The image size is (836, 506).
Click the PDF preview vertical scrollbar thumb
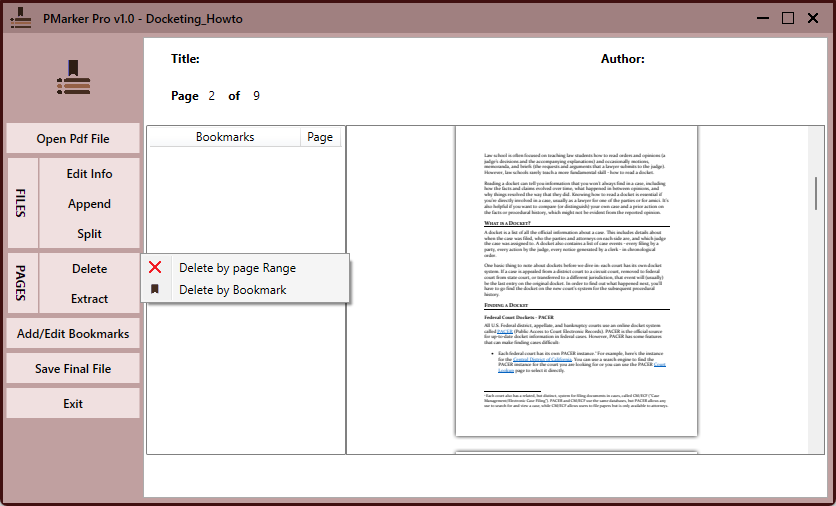point(816,194)
